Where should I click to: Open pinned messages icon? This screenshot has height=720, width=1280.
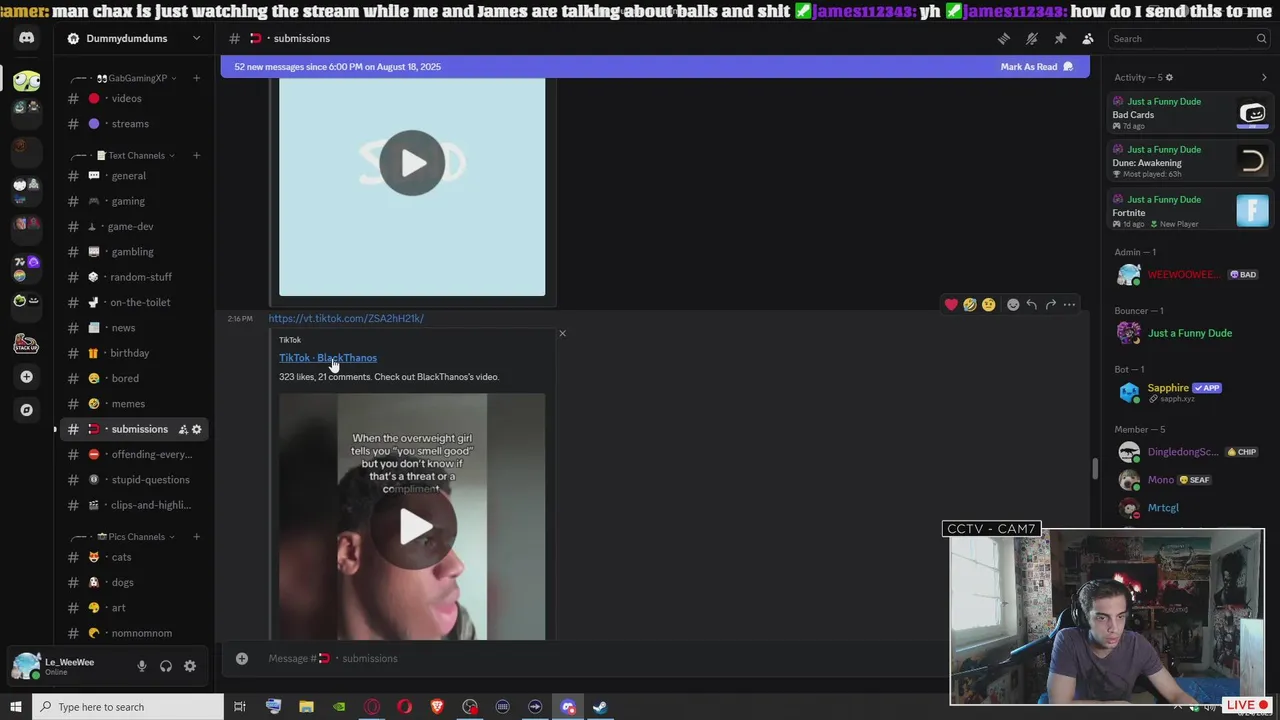pos(1060,38)
